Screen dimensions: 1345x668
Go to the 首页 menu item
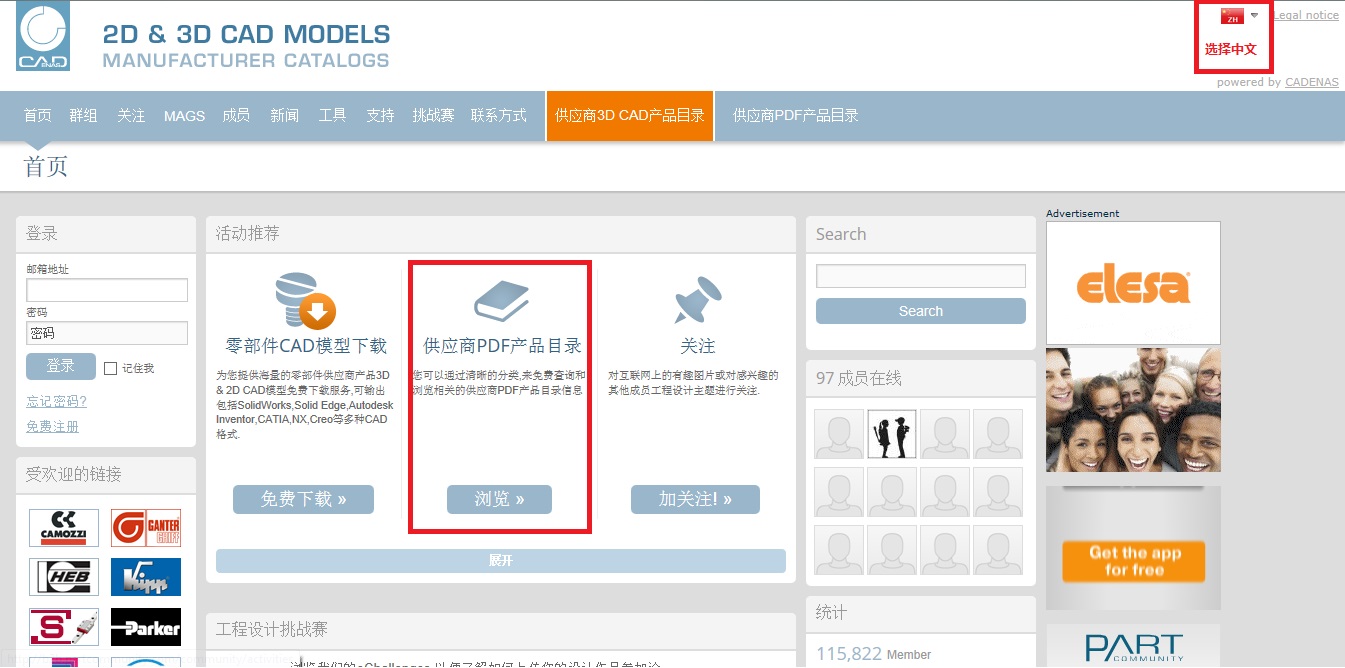(38, 116)
